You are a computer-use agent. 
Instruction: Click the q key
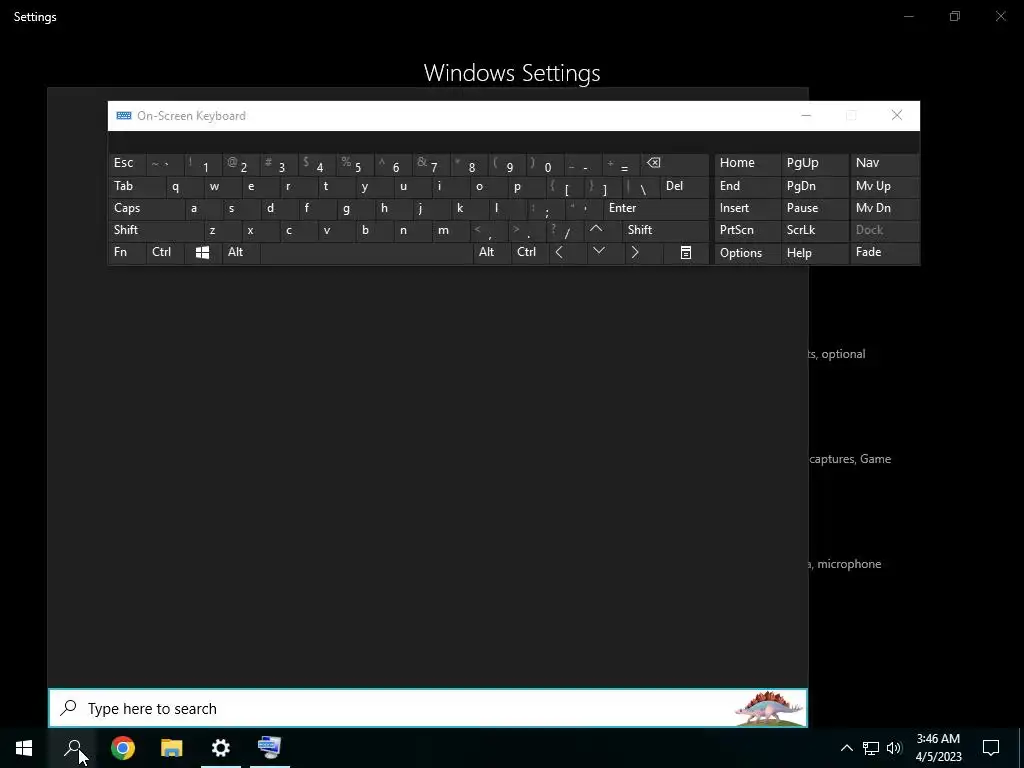[184, 187]
